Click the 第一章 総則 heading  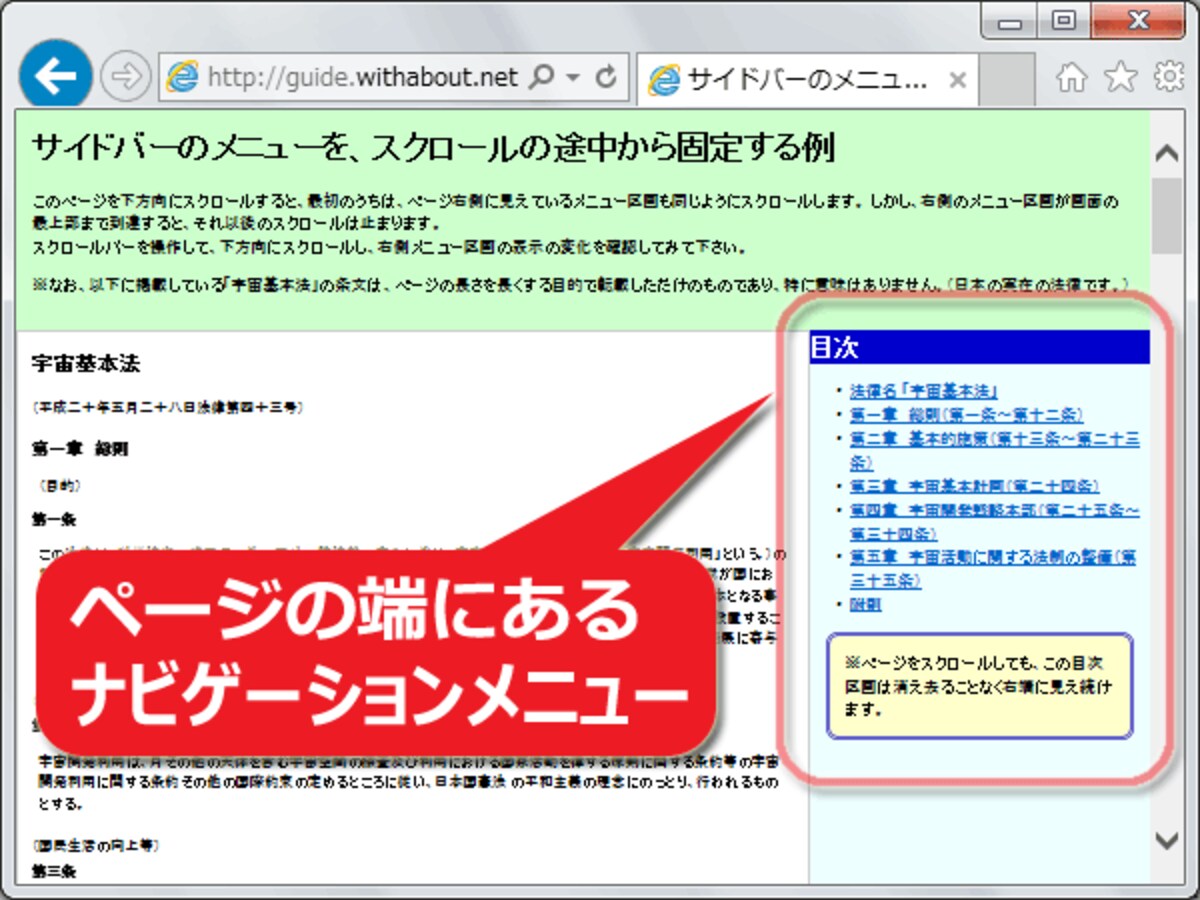tap(80, 449)
